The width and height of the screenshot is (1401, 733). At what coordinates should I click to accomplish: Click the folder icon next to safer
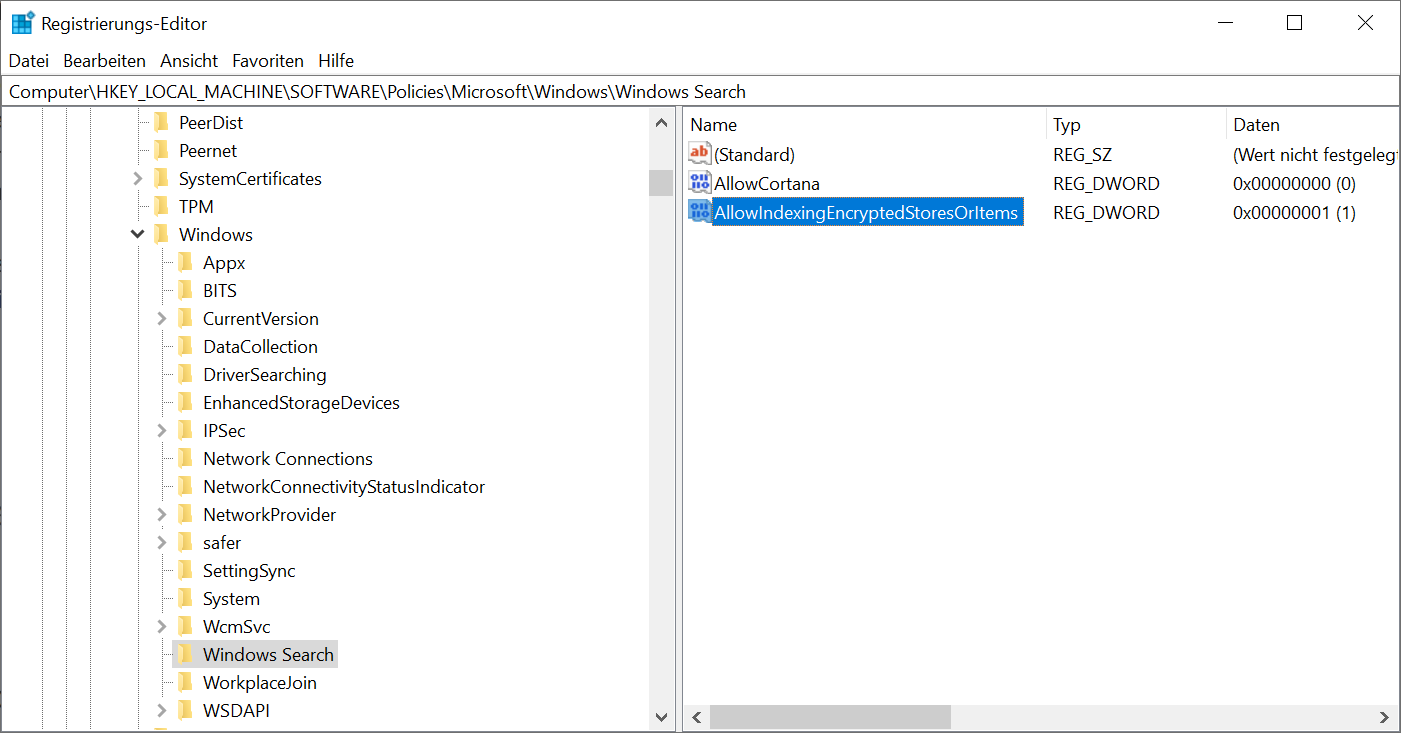[x=185, y=543]
